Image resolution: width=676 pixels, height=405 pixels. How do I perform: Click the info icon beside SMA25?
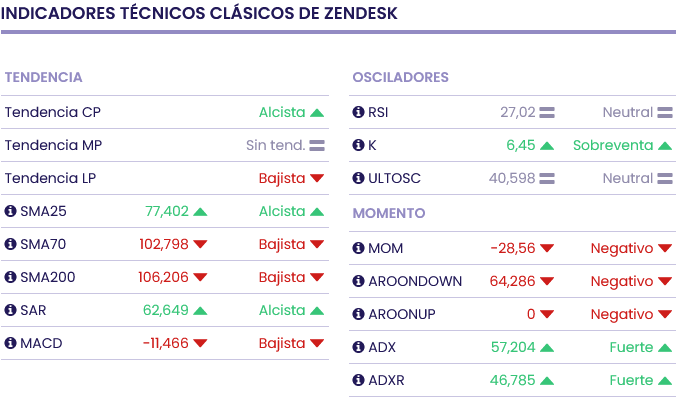pos(11,212)
